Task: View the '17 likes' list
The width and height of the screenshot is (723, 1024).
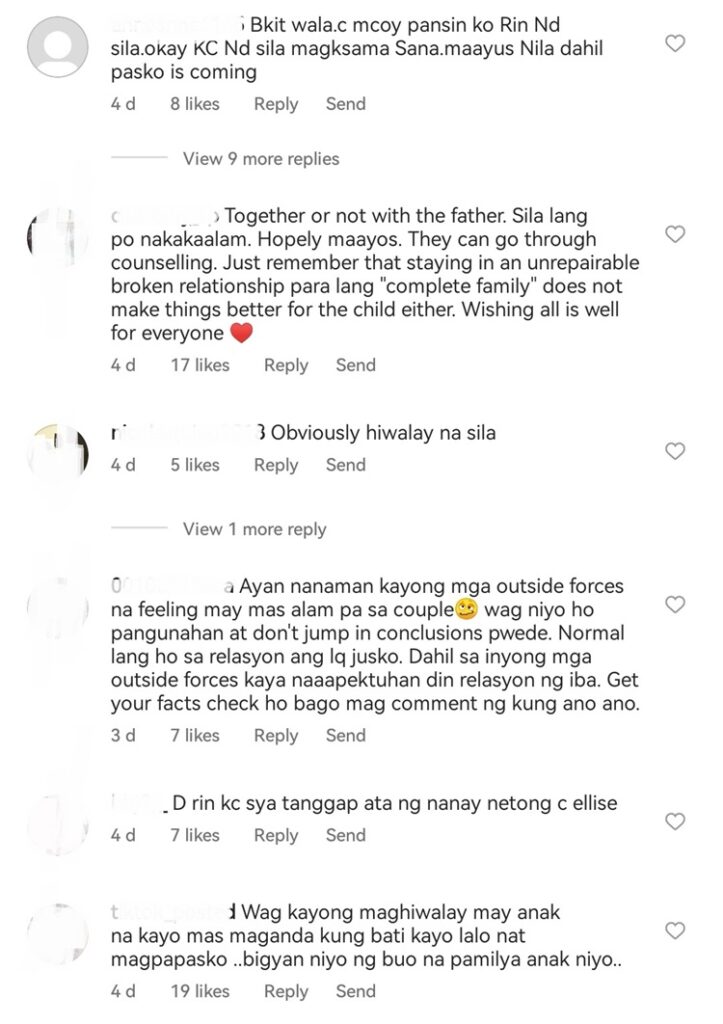Action: tap(200, 365)
